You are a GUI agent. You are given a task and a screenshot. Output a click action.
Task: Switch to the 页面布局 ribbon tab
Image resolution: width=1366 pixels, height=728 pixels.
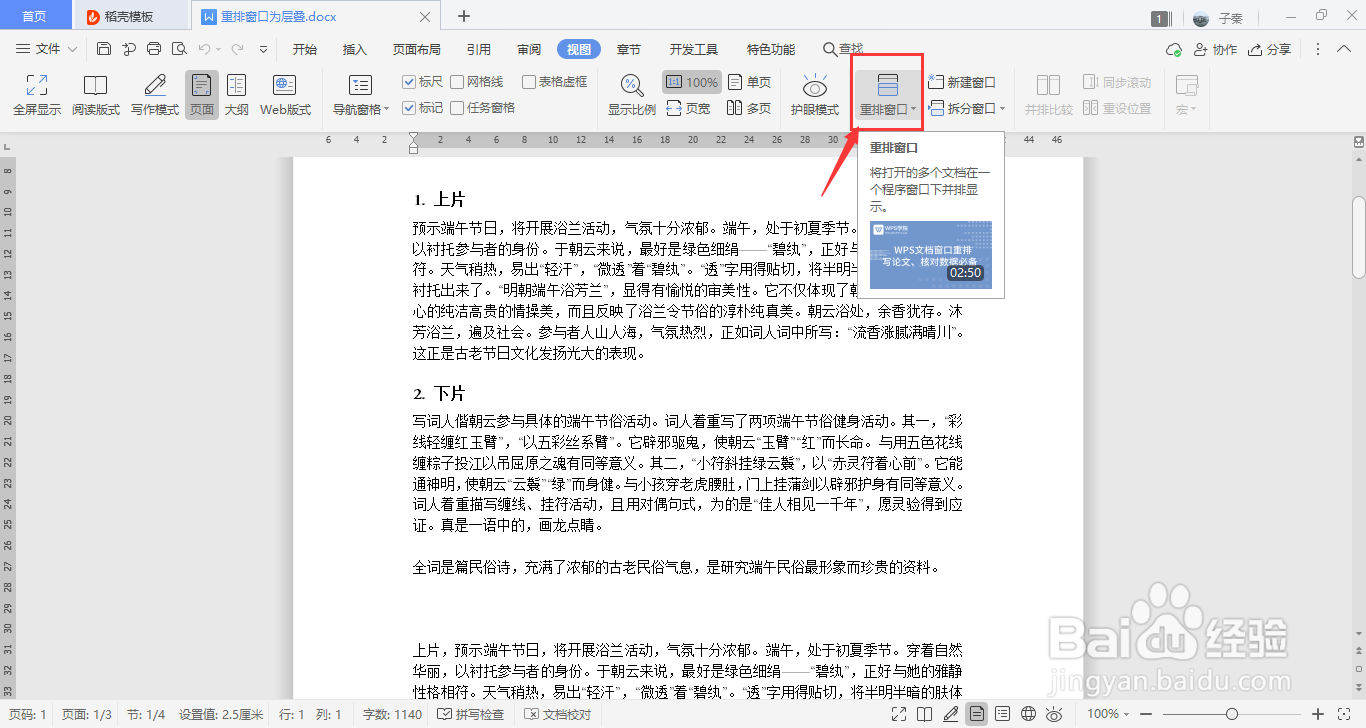(416, 48)
